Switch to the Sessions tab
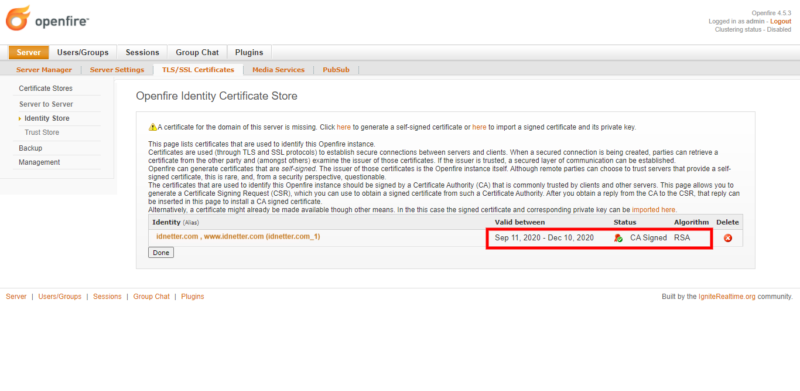800x391 pixels. [x=142, y=52]
